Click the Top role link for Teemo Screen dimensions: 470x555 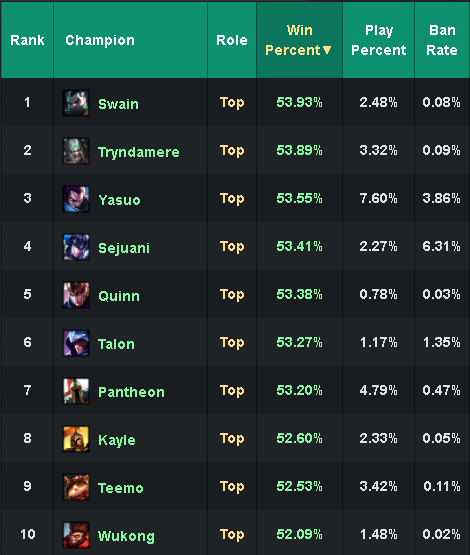point(232,487)
